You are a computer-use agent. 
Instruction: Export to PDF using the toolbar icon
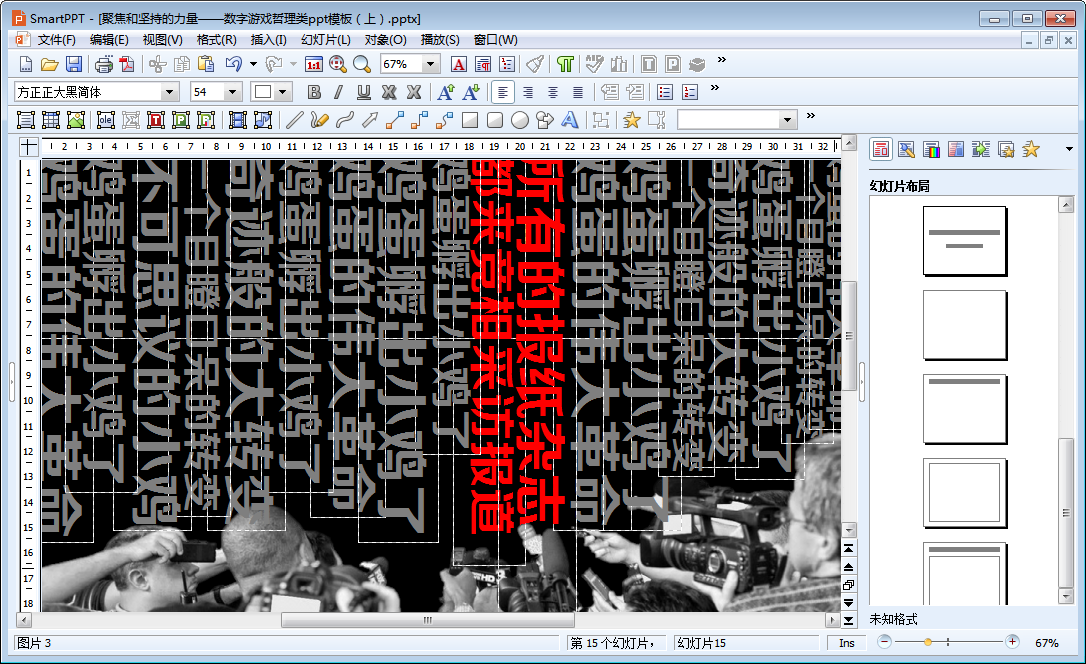pyautogui.click(x=126, y=64)
